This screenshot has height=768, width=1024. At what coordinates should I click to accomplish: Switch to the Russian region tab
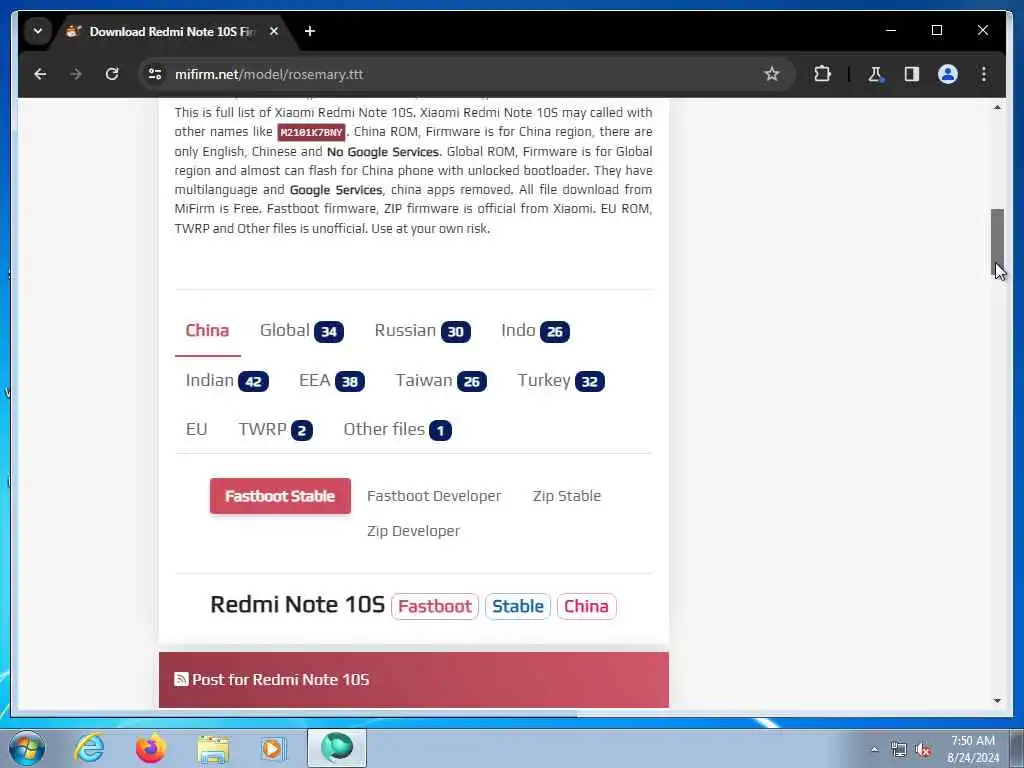tap(422, 331)
